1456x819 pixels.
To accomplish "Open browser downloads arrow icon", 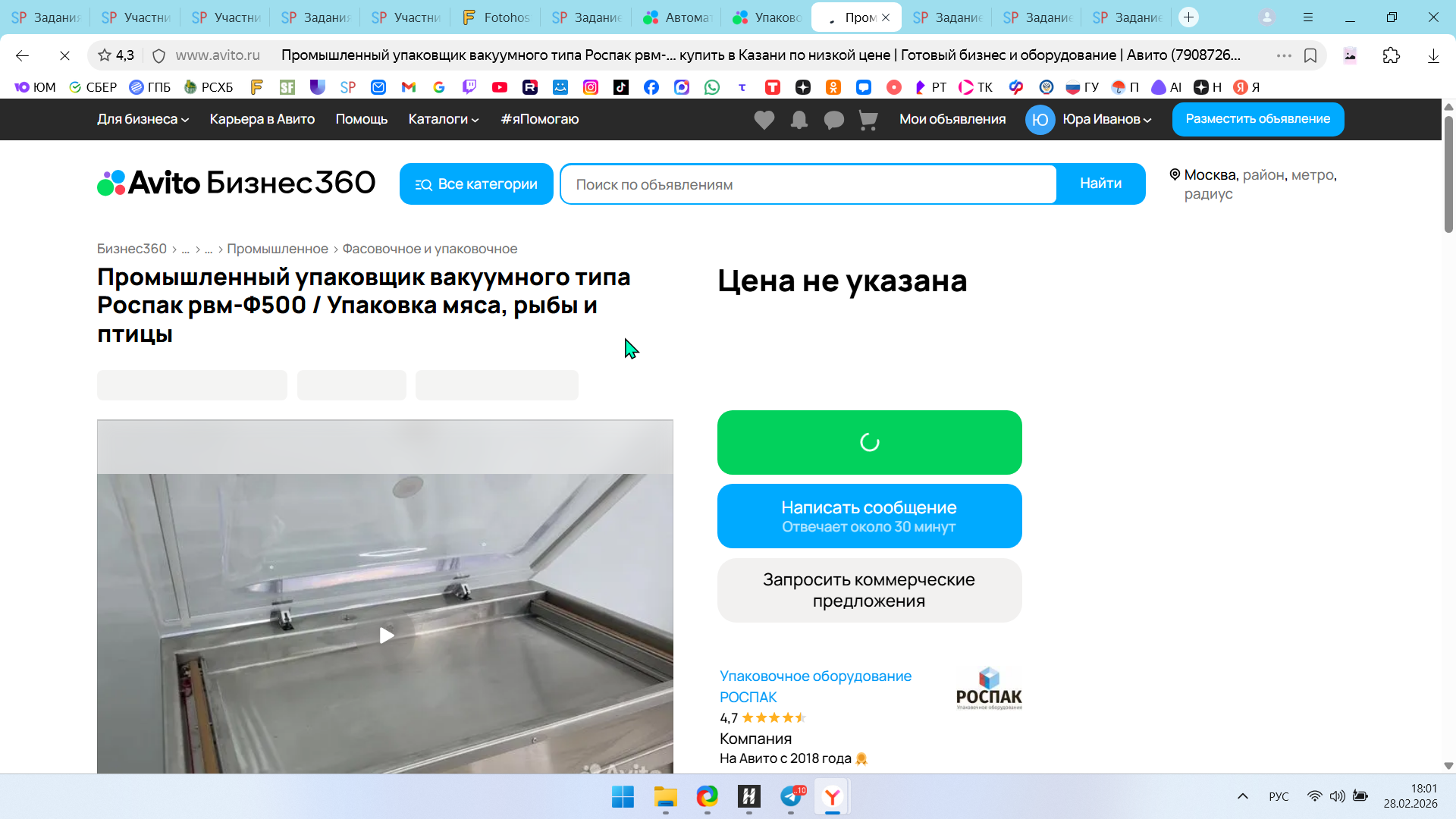I will click(x=1433, y=55).
